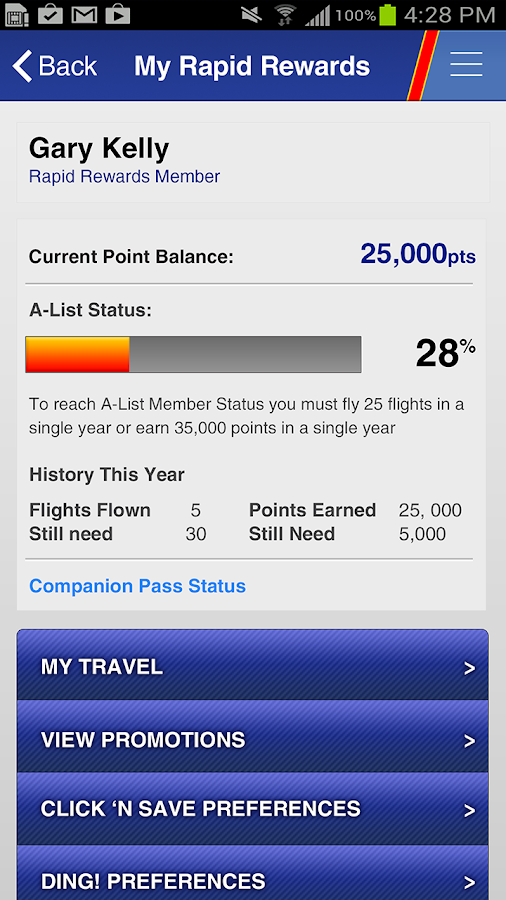
Task: Expand My Travel chevron arrow
Action: 469,668
